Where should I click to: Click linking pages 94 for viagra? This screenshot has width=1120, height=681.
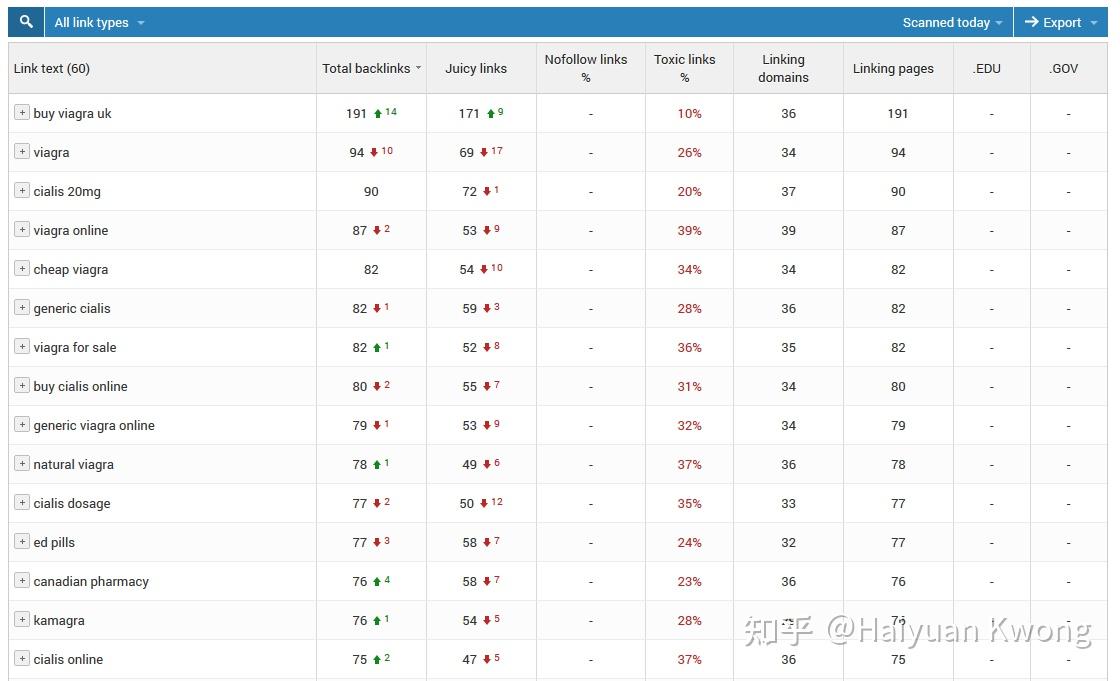pos(898,153)
